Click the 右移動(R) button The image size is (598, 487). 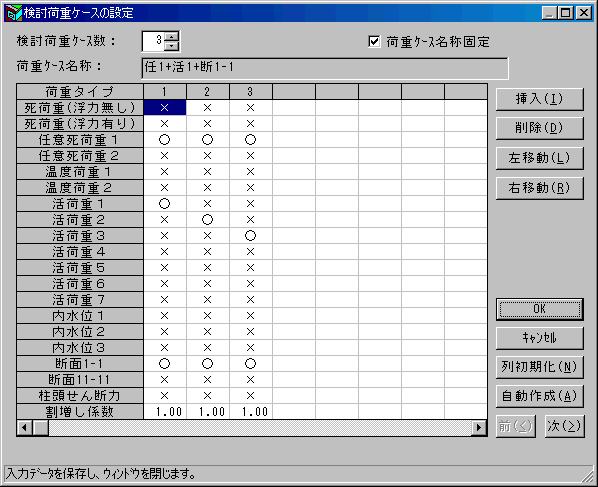[539, 188]
